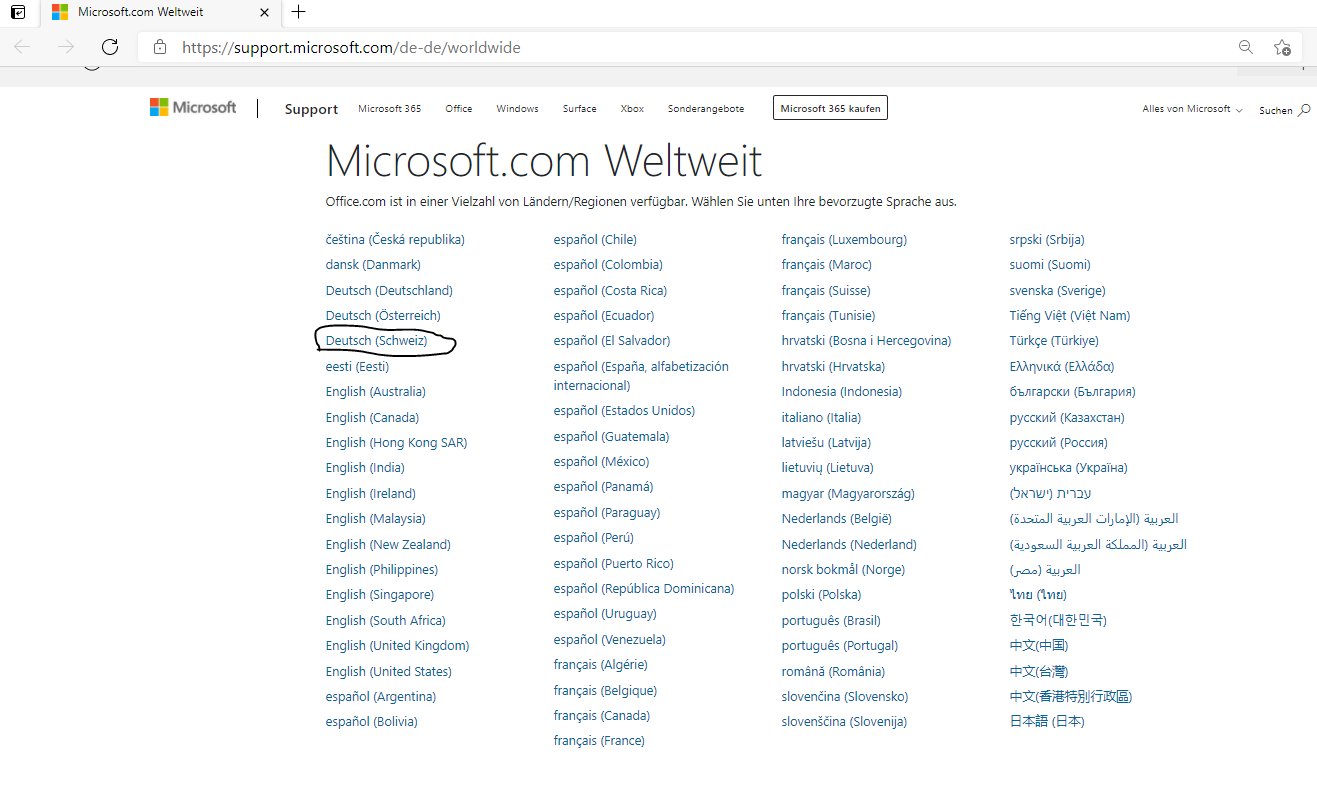Reload the page with the refresh icon

pos(110,47)
